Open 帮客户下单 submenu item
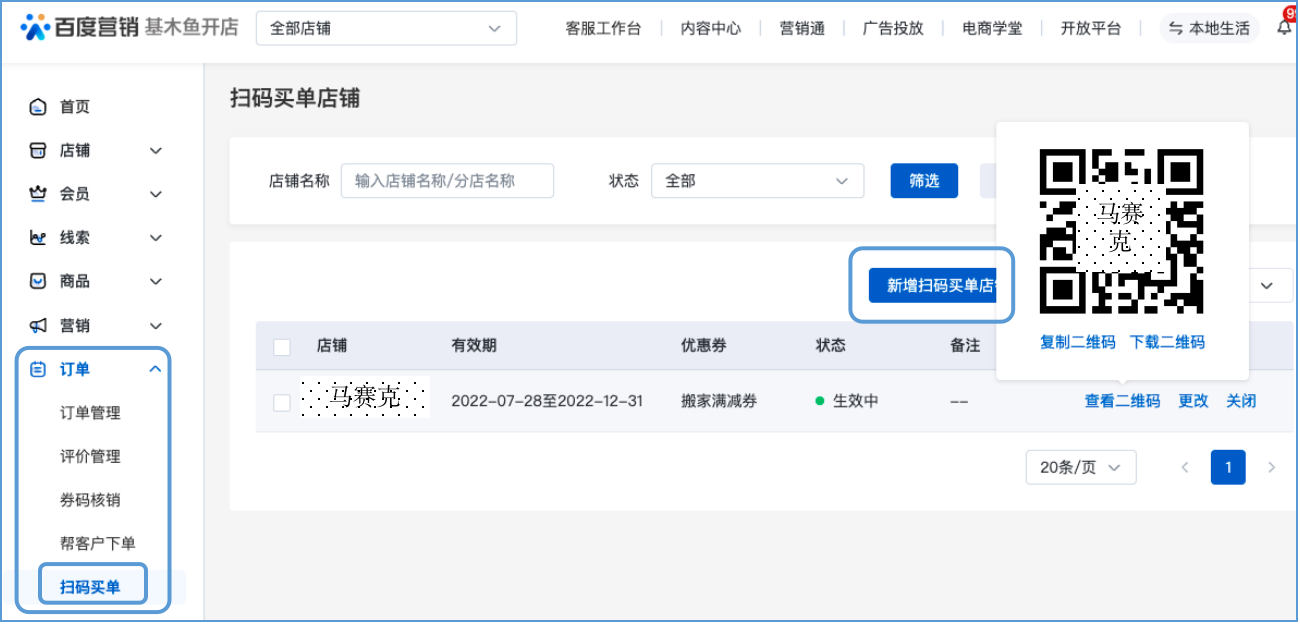 98,543
